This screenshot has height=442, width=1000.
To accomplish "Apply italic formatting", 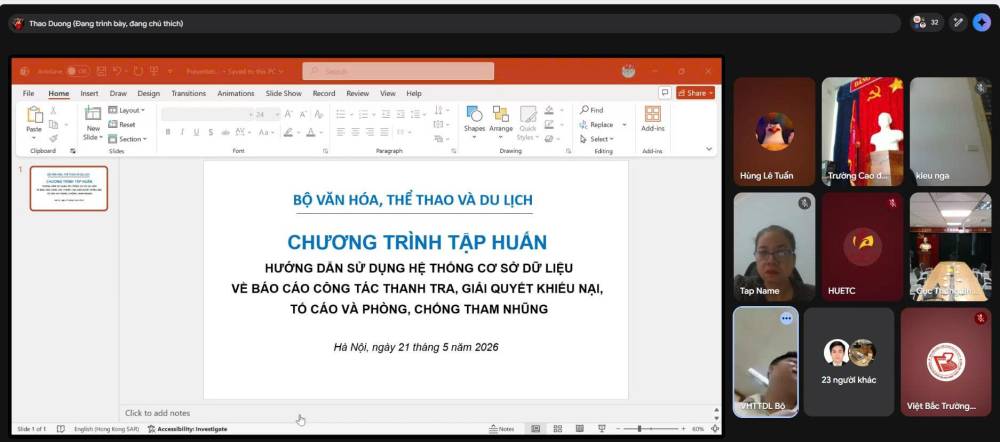I will pos(182,132).
